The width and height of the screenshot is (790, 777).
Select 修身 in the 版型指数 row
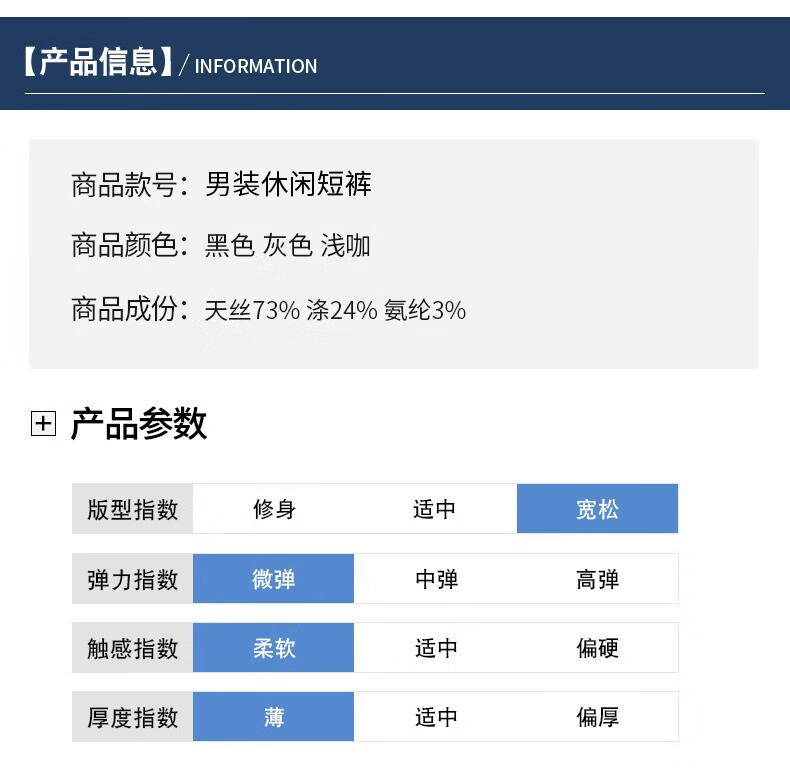tap(274, 509)
